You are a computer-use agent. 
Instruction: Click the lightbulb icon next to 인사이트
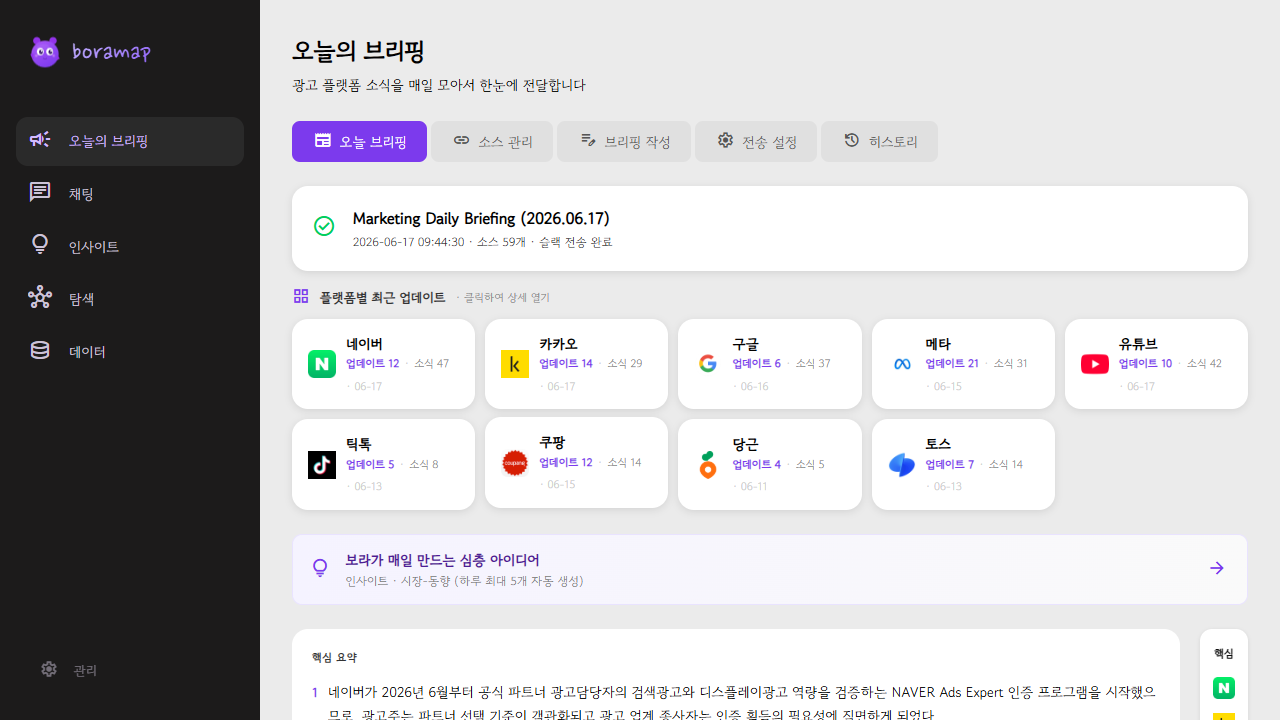40,245
